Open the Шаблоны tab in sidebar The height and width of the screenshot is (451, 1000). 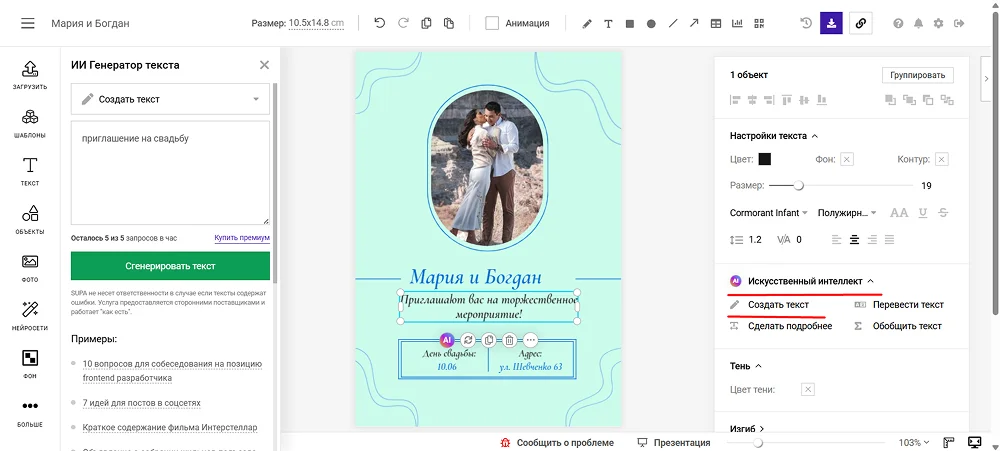coord(30,122)
